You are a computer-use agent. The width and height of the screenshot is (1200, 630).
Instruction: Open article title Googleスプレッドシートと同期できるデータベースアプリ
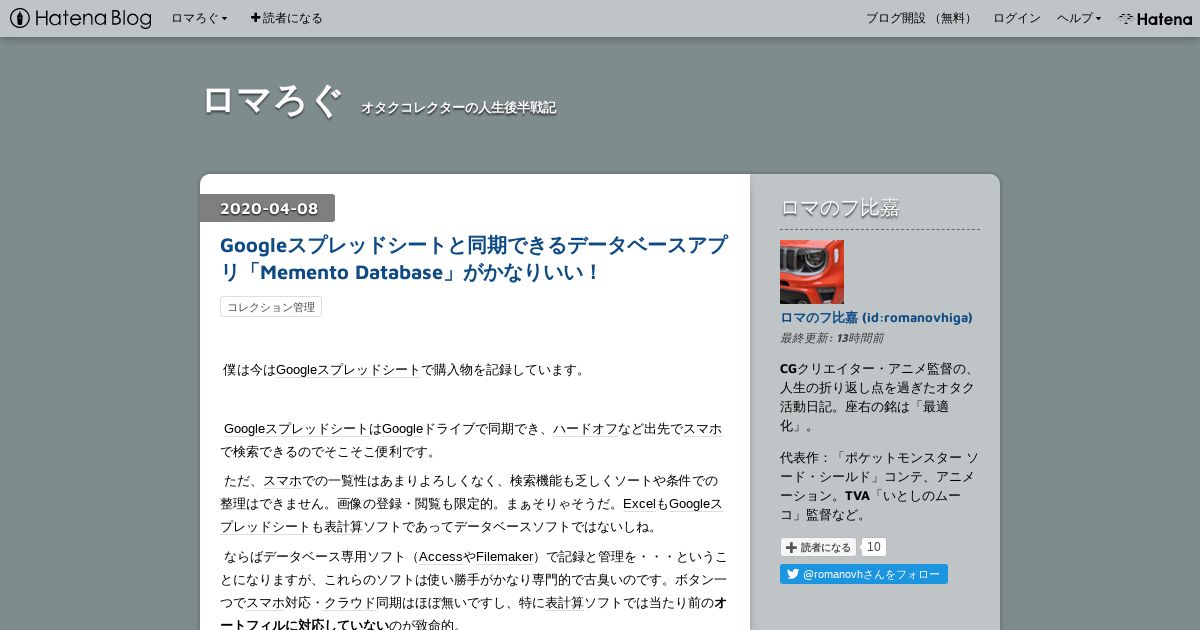474,258
